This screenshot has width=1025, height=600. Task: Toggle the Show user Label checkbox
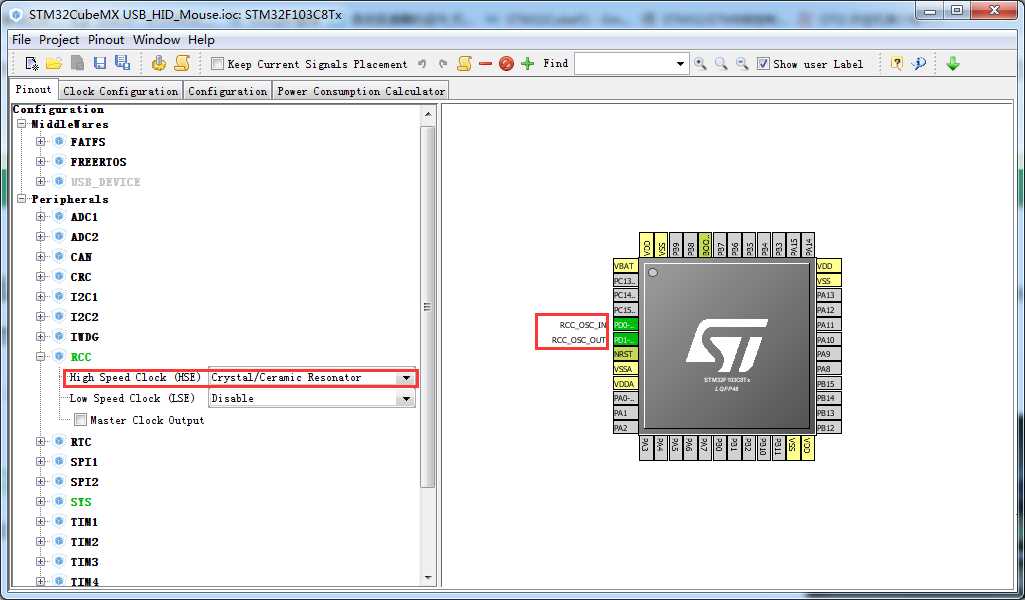click(763, 64)
